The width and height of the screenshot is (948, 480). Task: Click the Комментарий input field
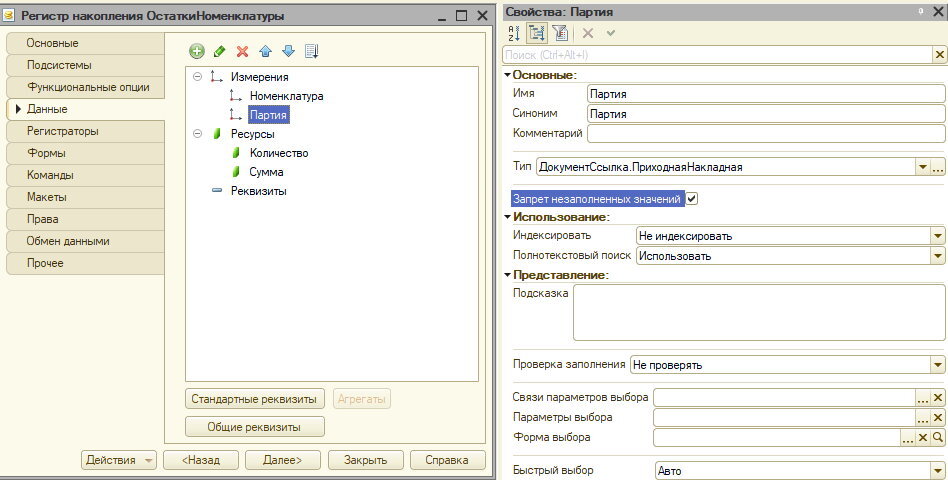[766, 133]
